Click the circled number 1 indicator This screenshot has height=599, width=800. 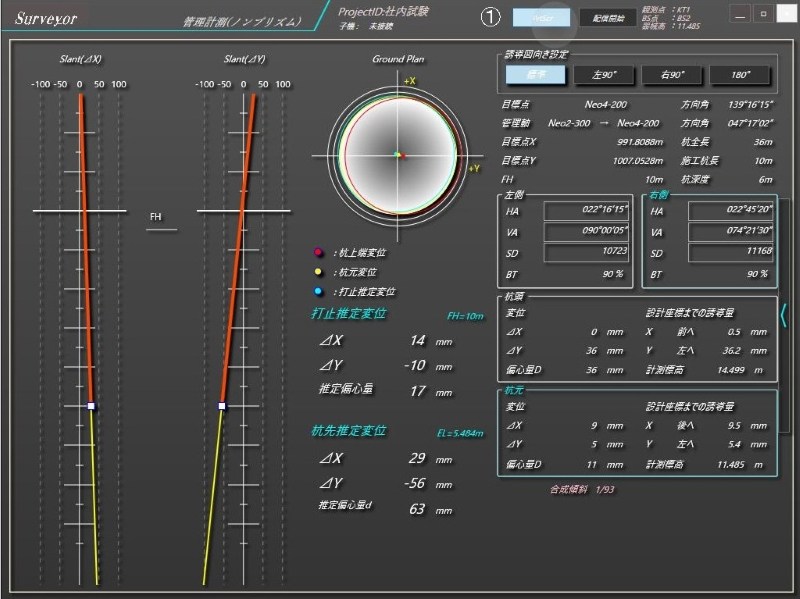click(x=490, y=17)
